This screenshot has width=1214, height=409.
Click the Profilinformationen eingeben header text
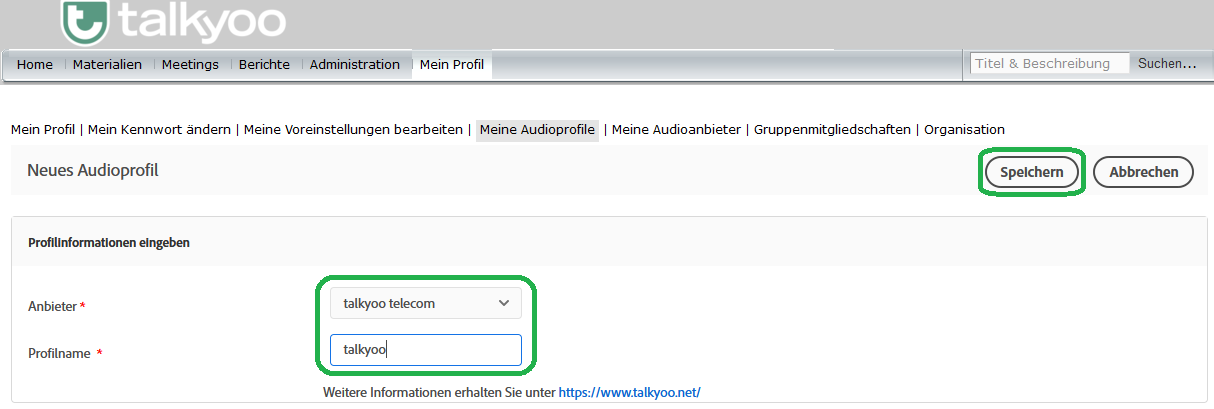108,242
